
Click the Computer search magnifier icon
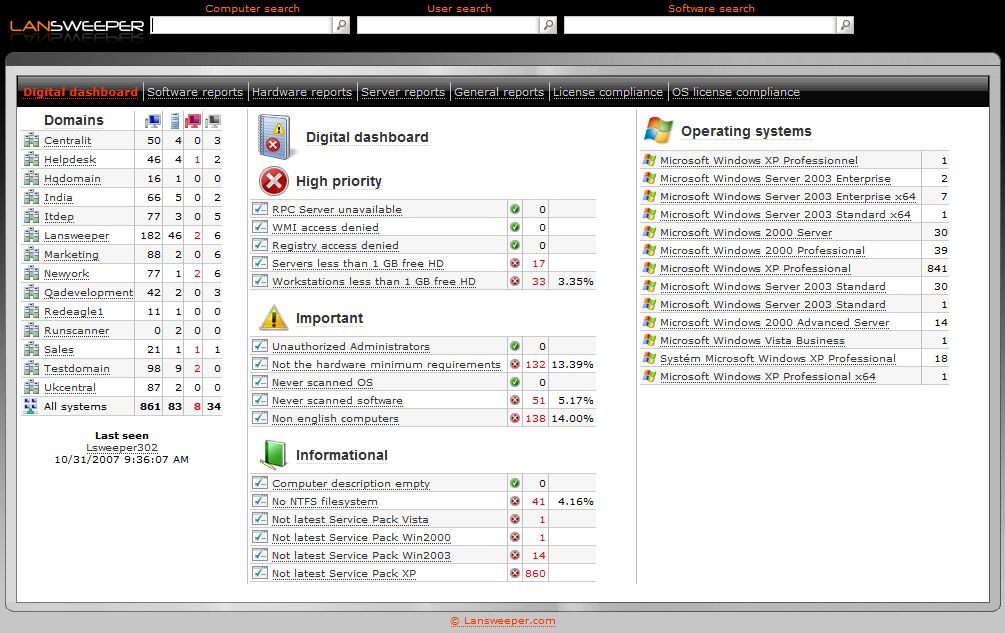coord(342,25)
